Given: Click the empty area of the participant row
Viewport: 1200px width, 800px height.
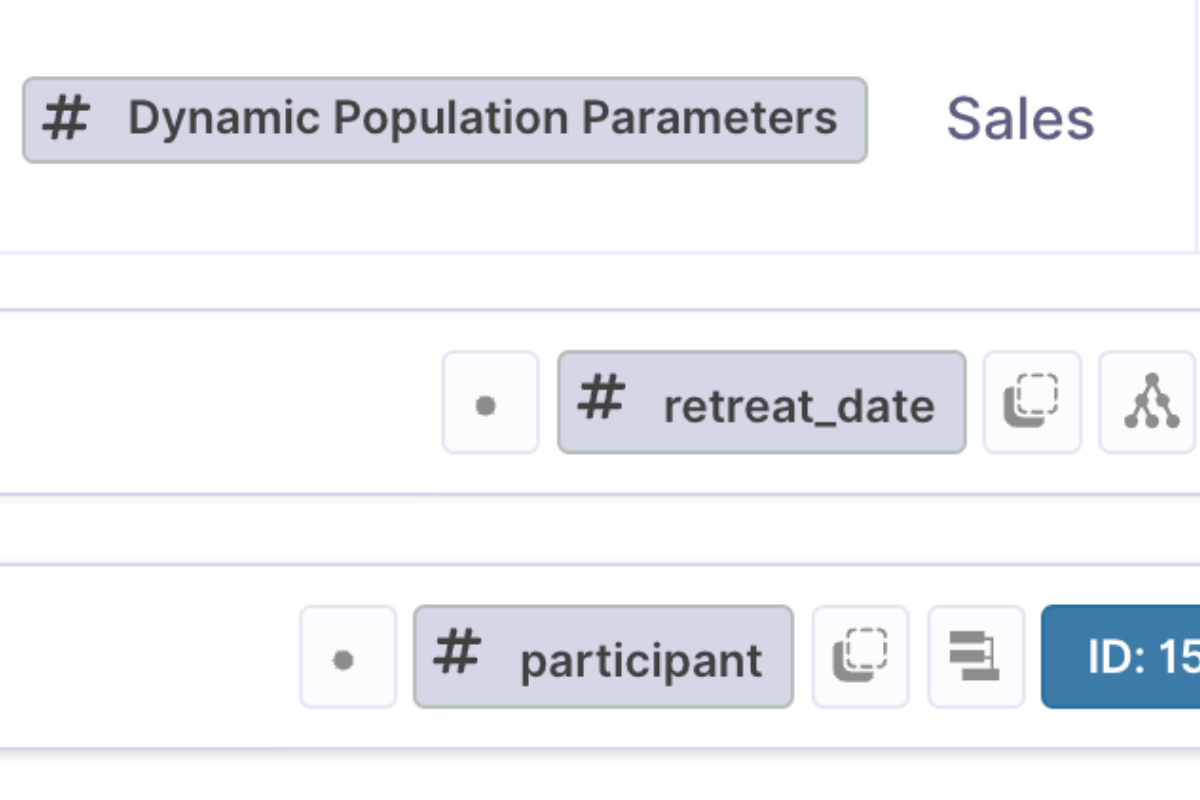Looking at the screenshot, I should [150, 657].
